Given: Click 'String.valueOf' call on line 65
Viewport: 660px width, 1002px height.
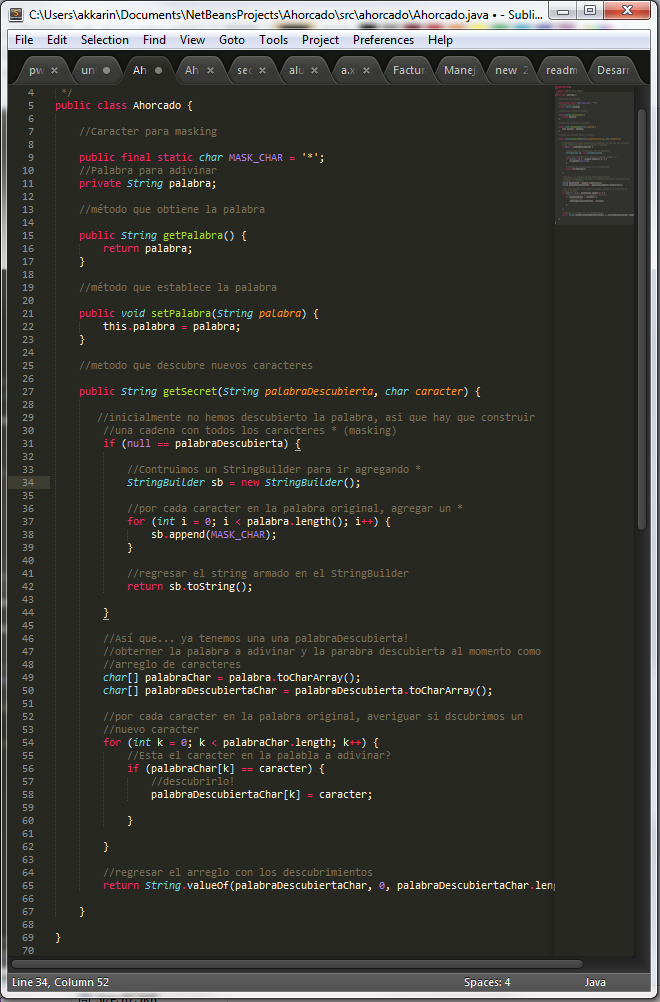Looking at the screenshot, I should pos(187,886).
